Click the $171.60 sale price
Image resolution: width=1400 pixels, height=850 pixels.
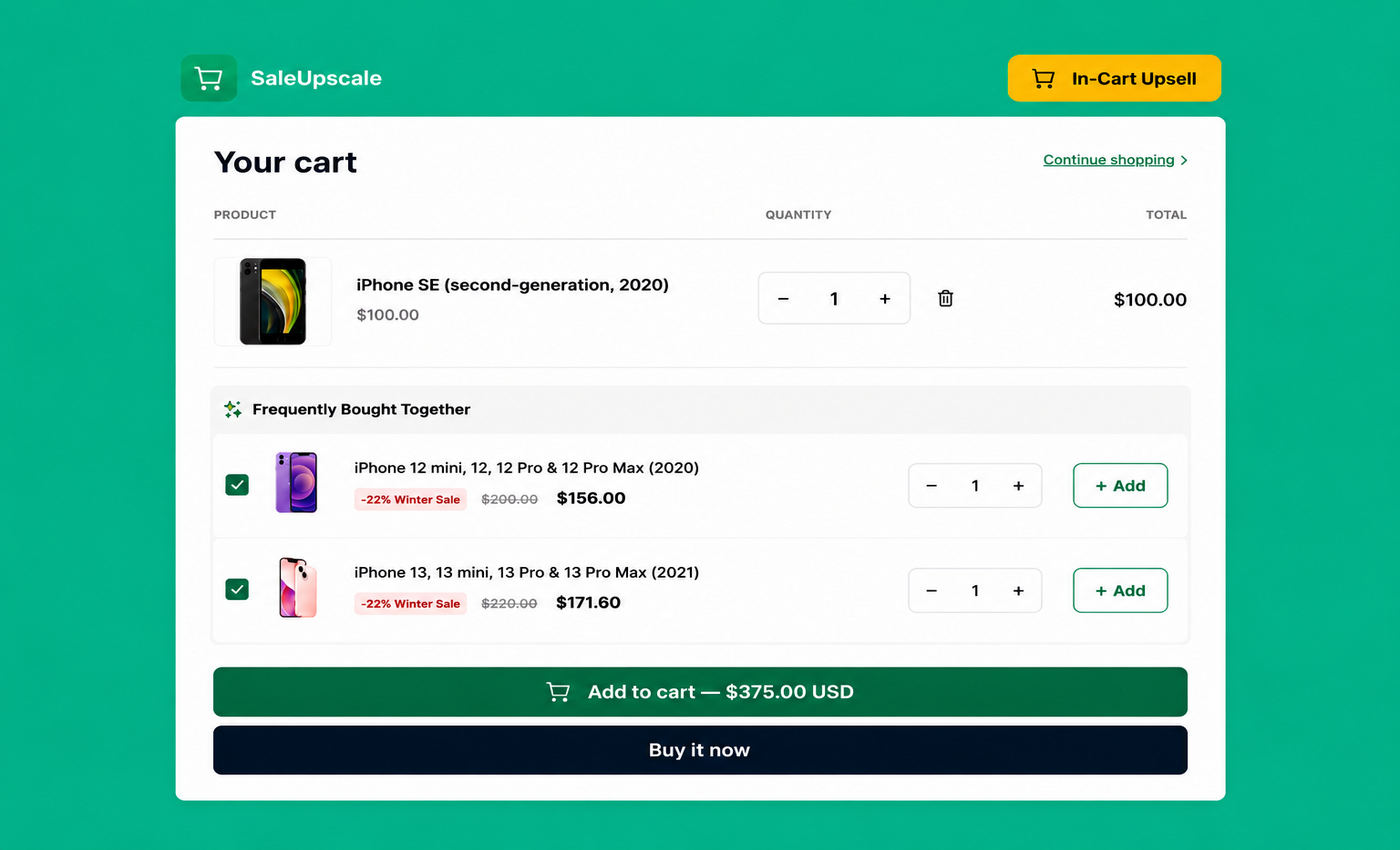588,603
